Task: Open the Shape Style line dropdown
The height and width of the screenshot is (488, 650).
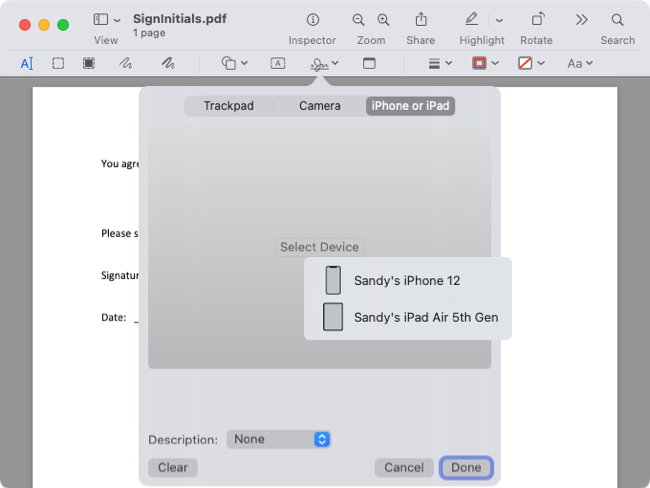Action: pyautogui.click(x=439, y=63)
